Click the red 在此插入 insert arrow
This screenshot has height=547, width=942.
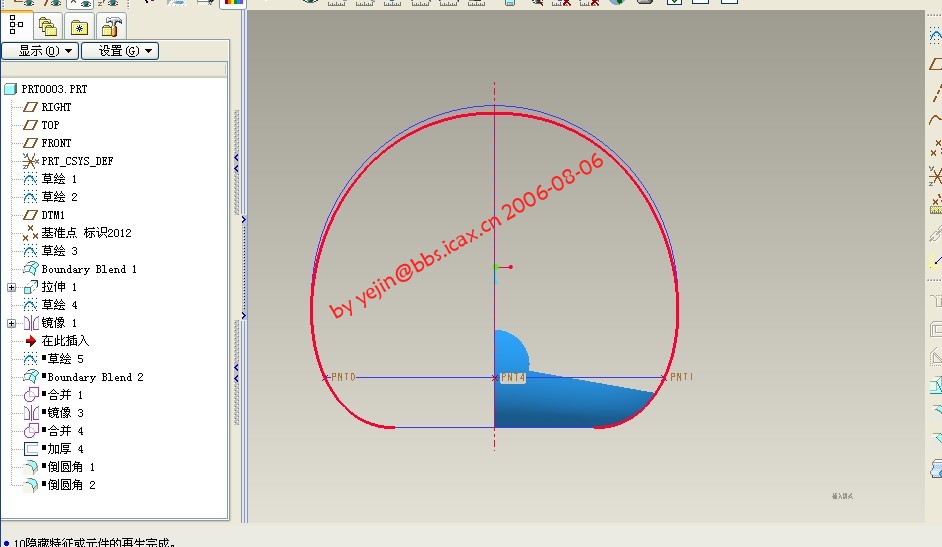coord(31,341)
